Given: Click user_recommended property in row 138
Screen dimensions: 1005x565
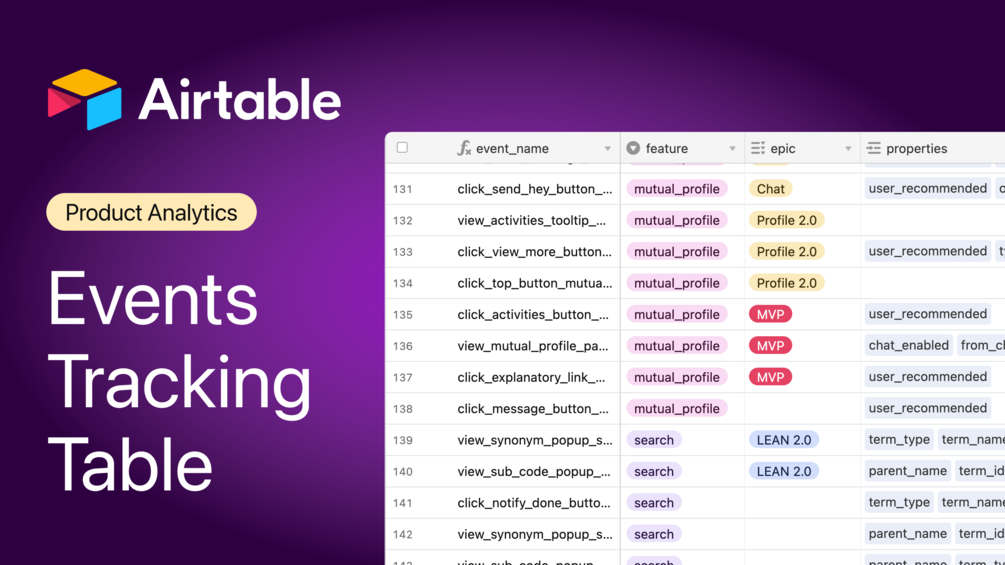Looking at the screenshot, I should pyautogui.click(x=927, y=408).
